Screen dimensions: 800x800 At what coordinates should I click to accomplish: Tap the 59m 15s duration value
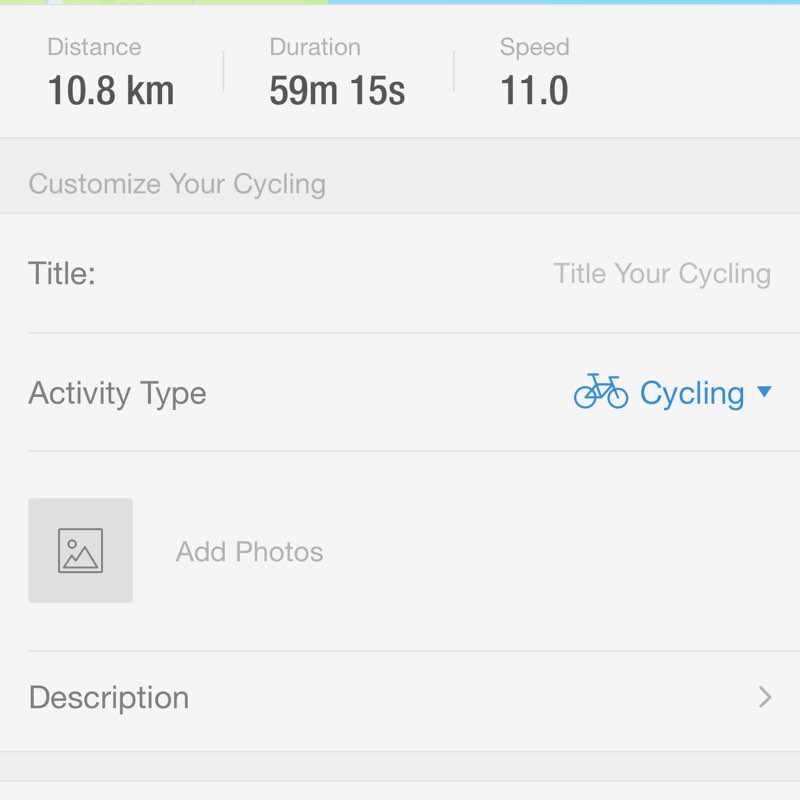337,91
